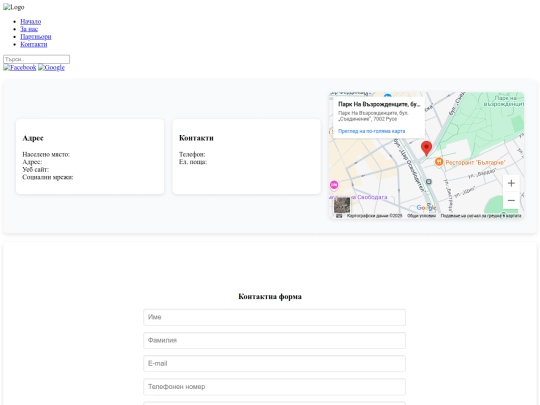Viewport: 540px width, 405px height.
Task: Click the bus stop marker on map
Action: [x=428, y=181]
